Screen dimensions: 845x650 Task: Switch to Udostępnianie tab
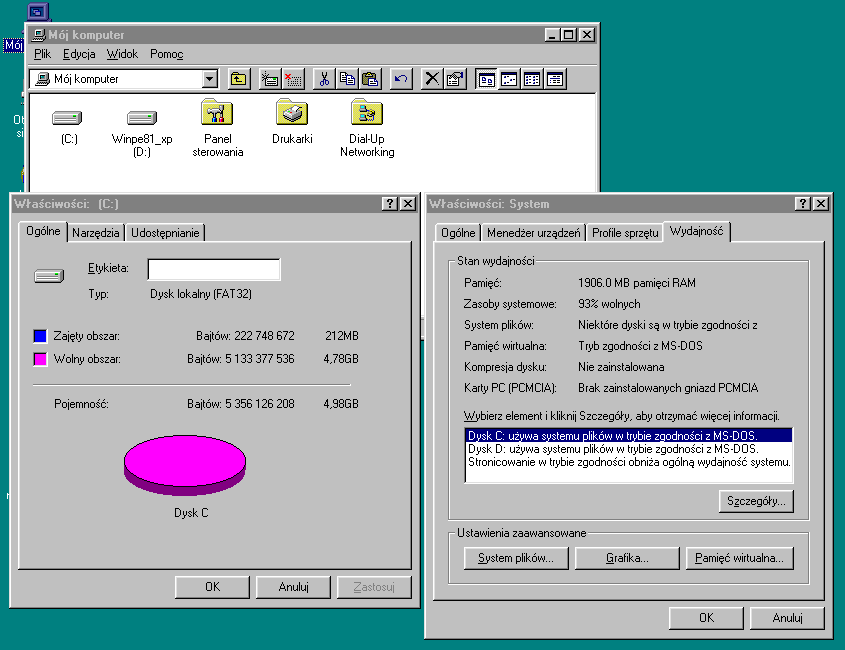click(x=165, y=233)
